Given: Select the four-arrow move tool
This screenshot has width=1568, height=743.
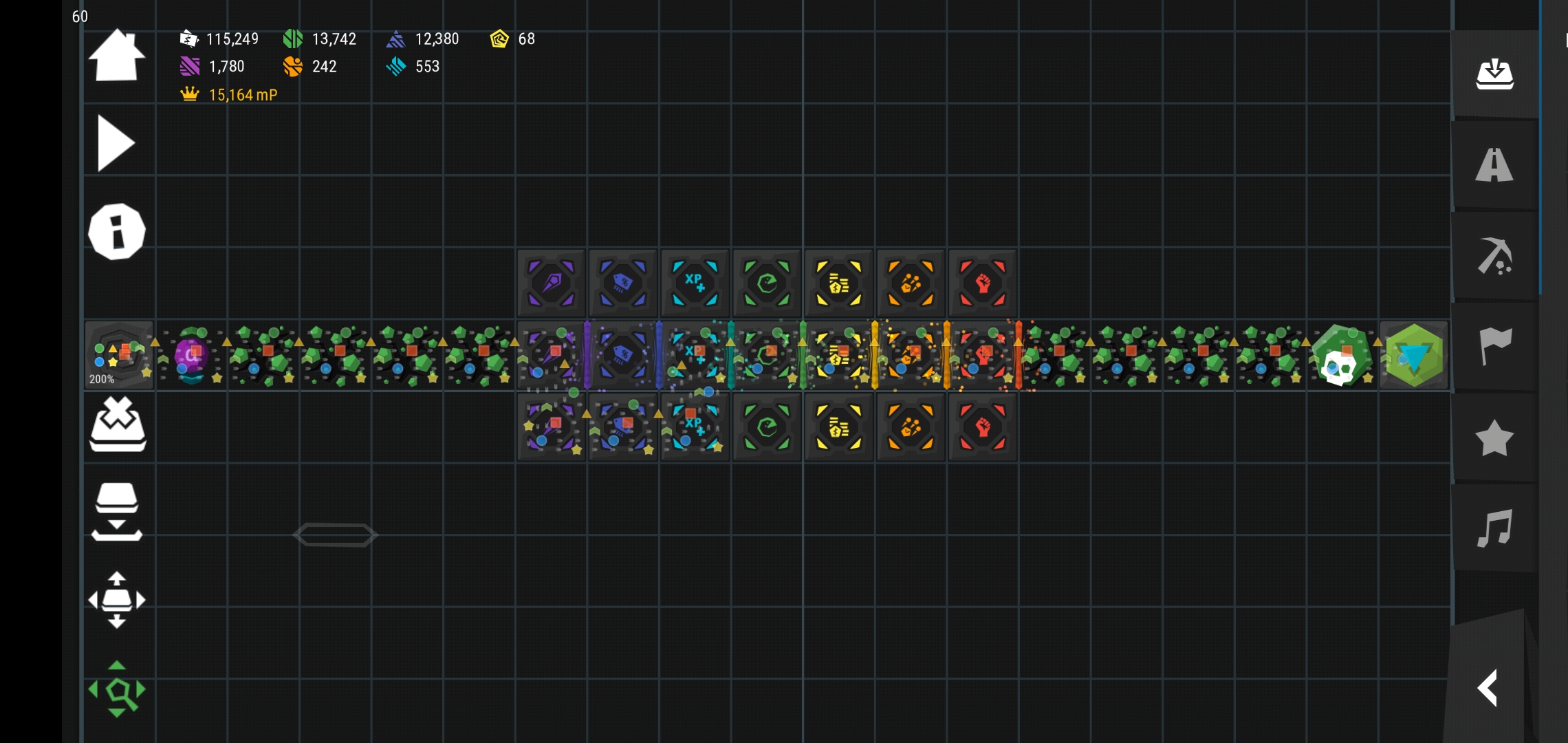Looking at the screenshot, I should pos(116,600).
